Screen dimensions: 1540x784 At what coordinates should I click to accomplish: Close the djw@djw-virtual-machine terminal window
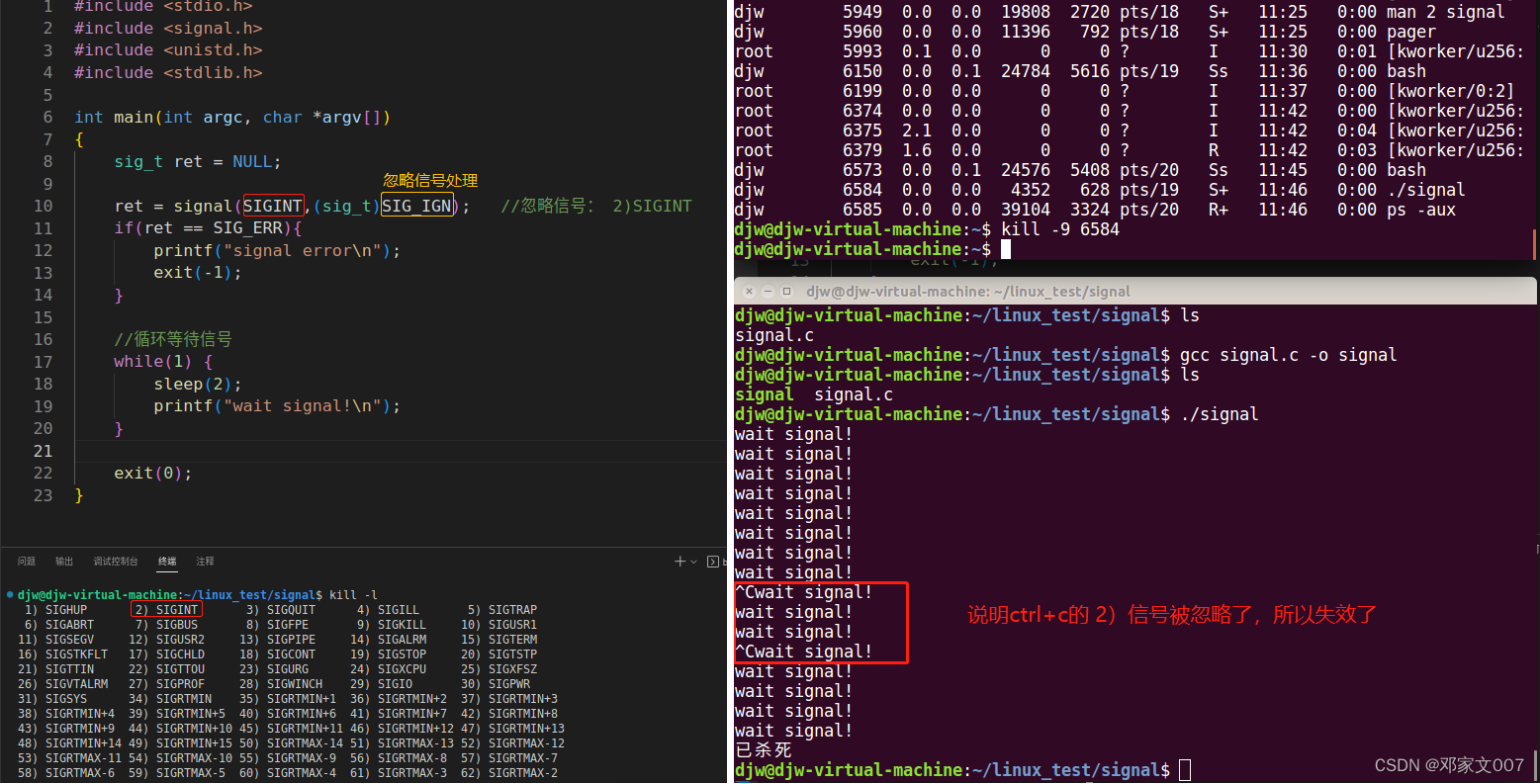(x=749, y=292)
